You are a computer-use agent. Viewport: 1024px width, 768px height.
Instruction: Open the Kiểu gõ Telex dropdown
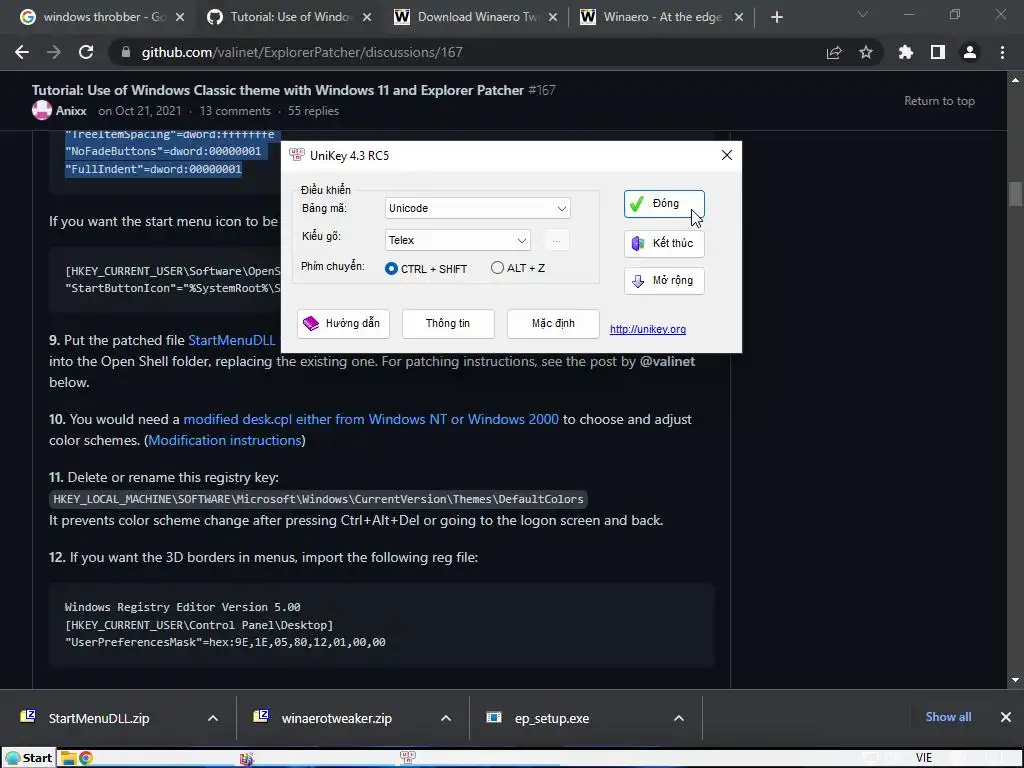tap(457, 240)
